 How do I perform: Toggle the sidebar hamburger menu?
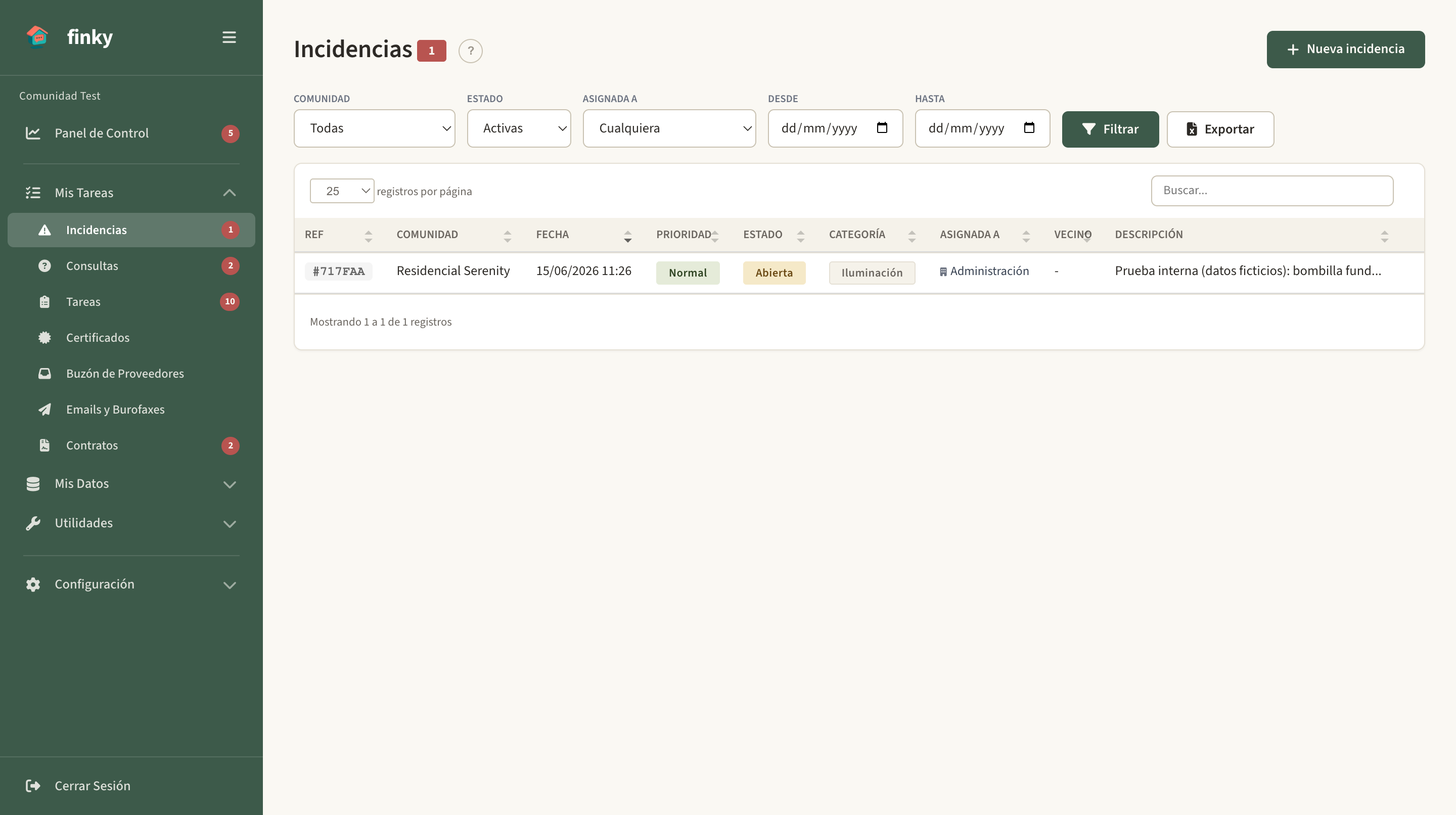(x=229, y=37)
